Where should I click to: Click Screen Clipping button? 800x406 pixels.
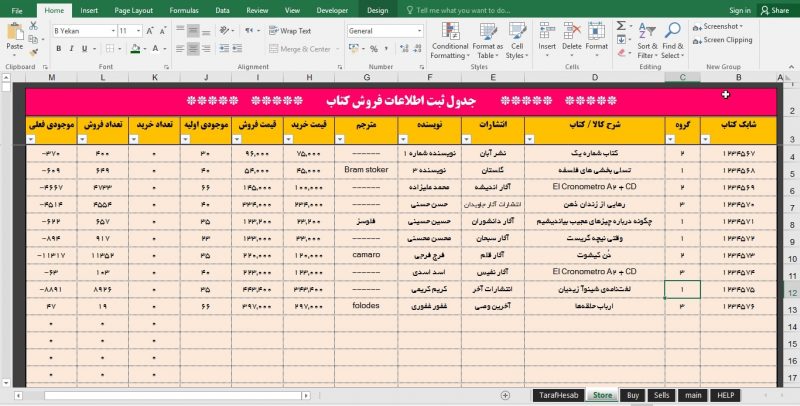tap(722, 40)
